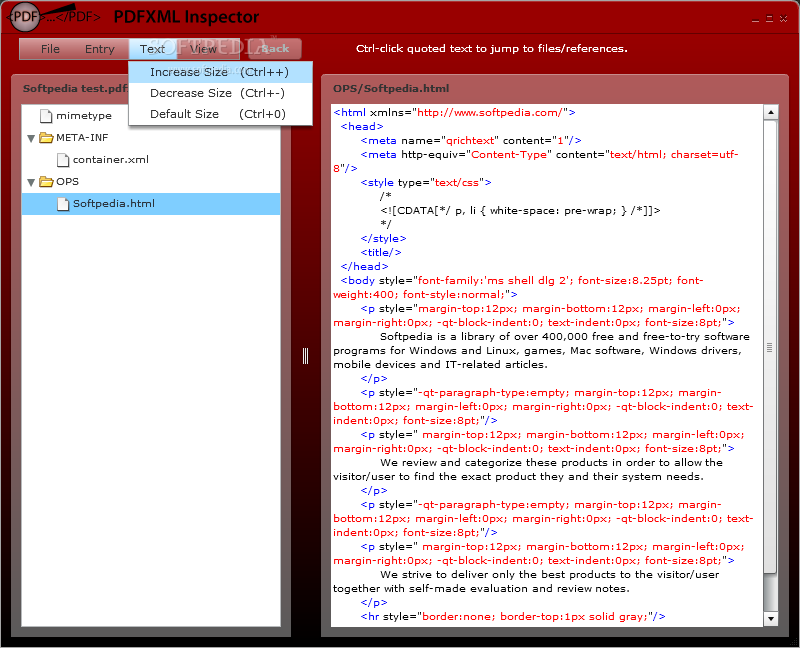800x648 pixels.
Task: Click the vertical scrollbar thumb
Action: 770,347
